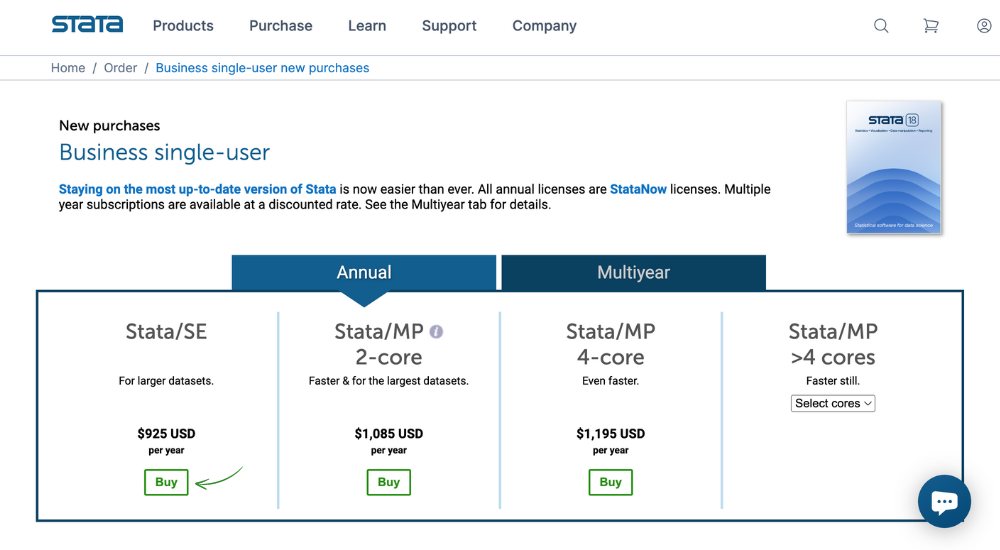Image resolution: width=1000 pixels, height=550 pixels.
Task: Select the Annual tab
Action: [364, 272]
